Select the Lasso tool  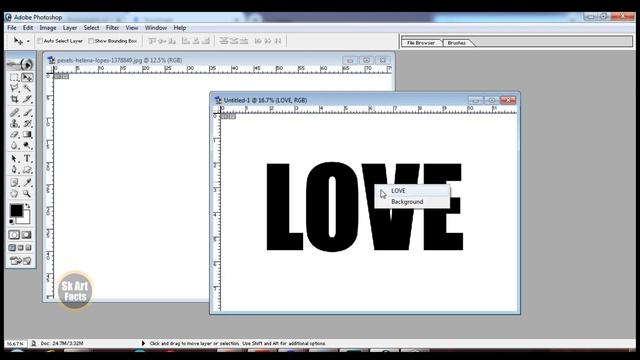click(x=14, y=88)
